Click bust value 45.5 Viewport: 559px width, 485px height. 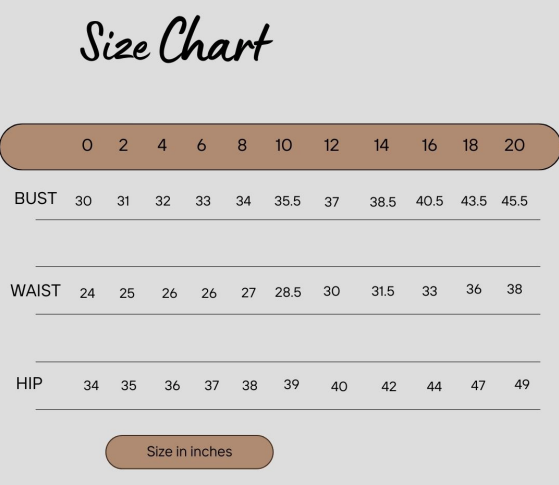click(x=514, y=201)
